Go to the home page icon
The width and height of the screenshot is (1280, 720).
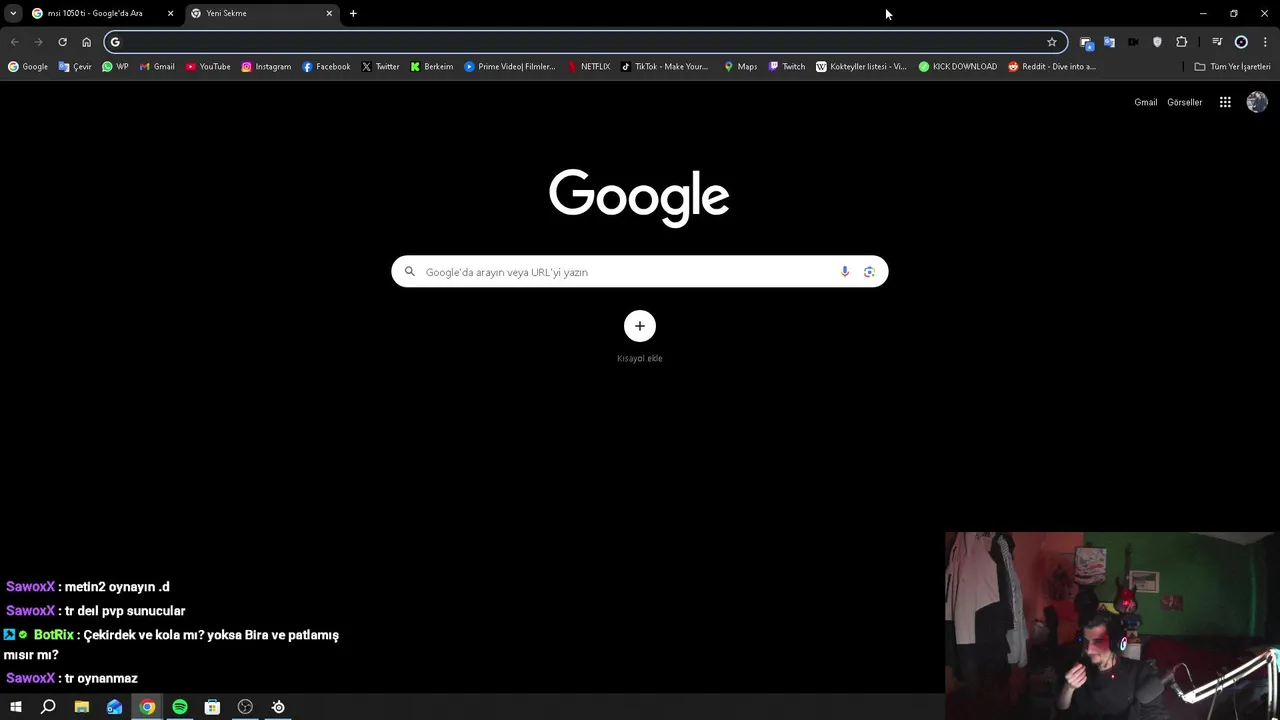(x=86, y=42)
